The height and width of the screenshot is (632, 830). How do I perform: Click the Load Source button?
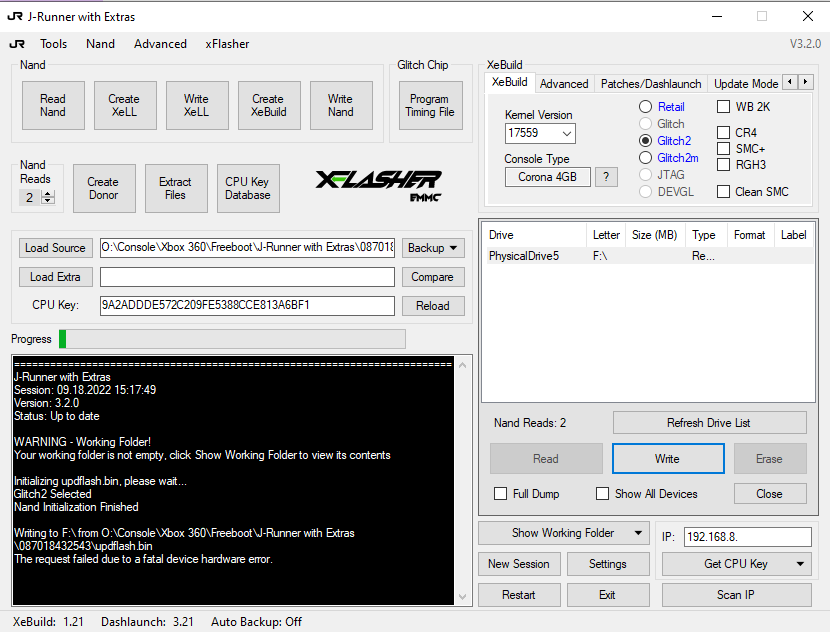click(56, 248)
